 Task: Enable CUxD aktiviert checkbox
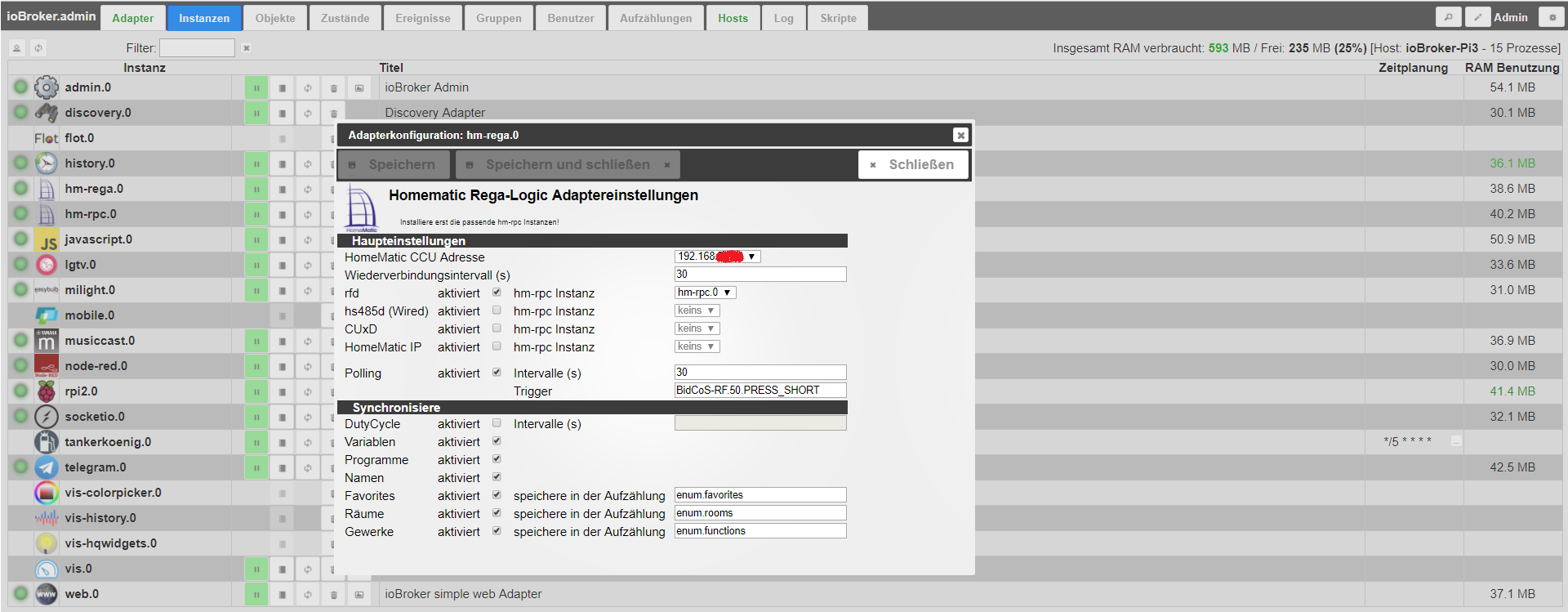(x=497, y=328)
